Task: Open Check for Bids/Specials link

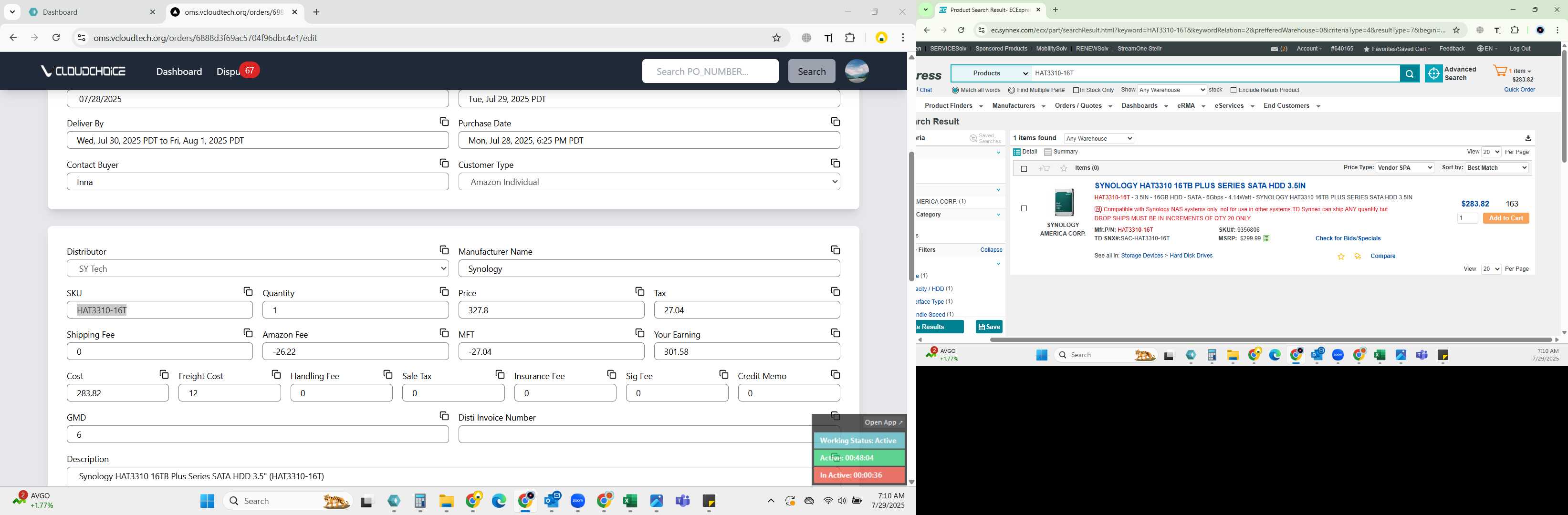Action: tap(1348, 238)
